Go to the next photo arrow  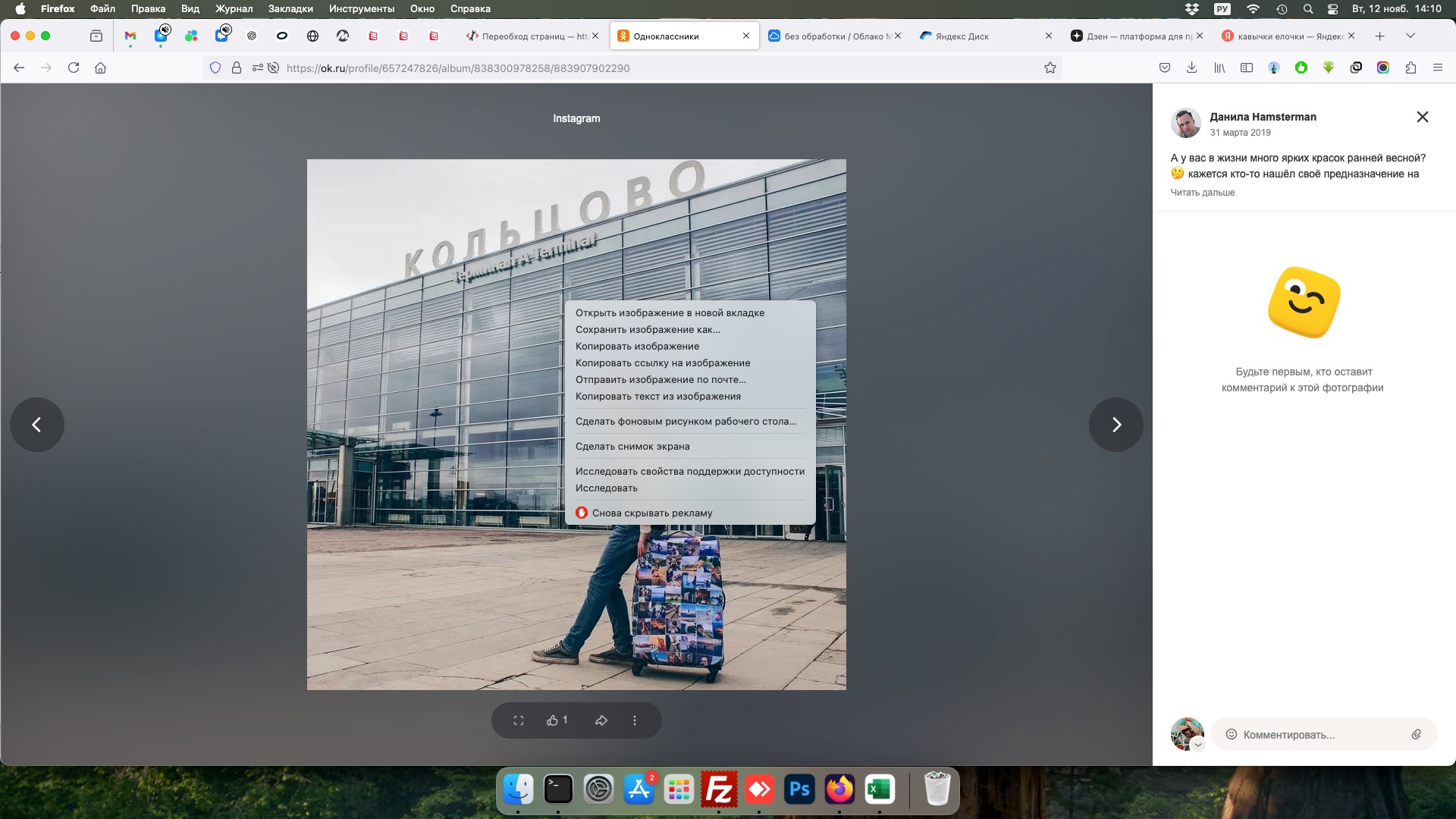click(x=1116, y=425)
